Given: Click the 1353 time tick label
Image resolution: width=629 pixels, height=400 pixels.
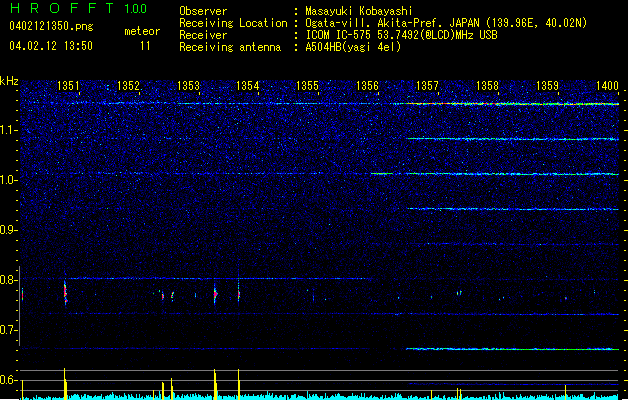Looking at the screenshot, I should 188,85.
